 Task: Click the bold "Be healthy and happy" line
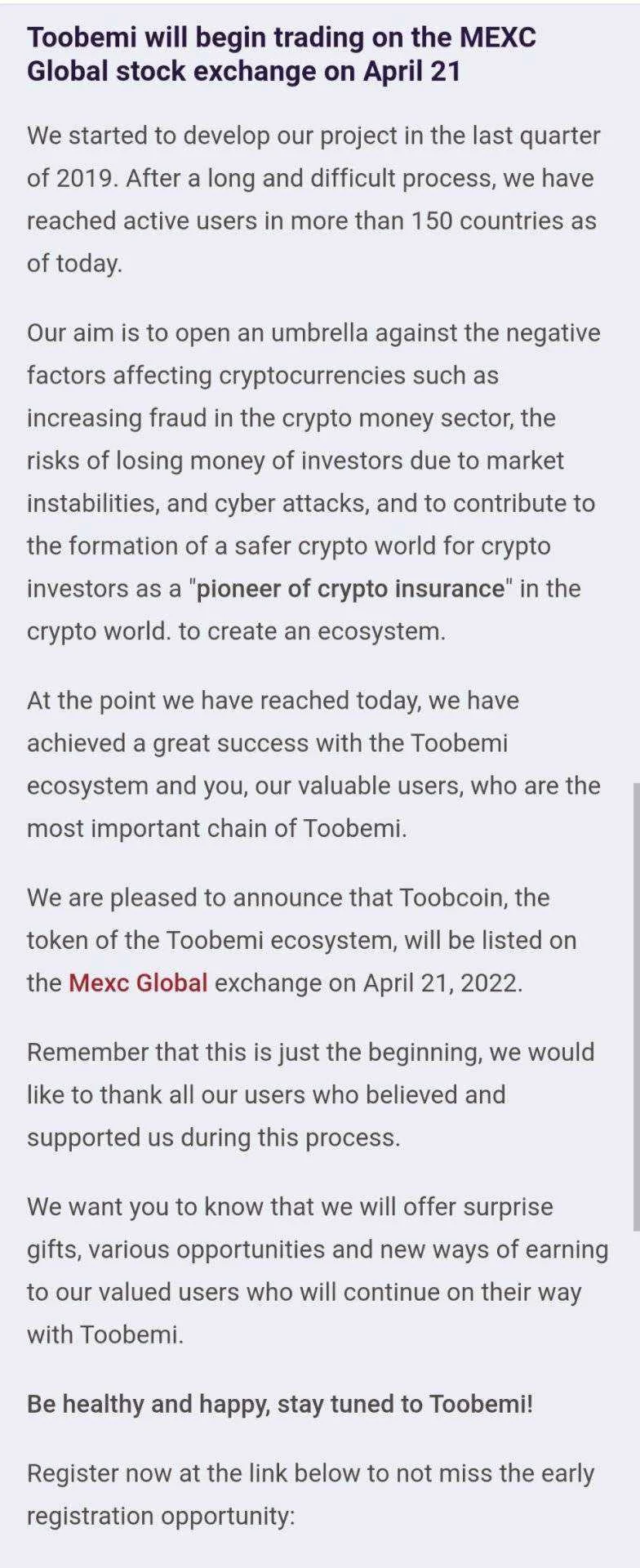pos(280,1404)
